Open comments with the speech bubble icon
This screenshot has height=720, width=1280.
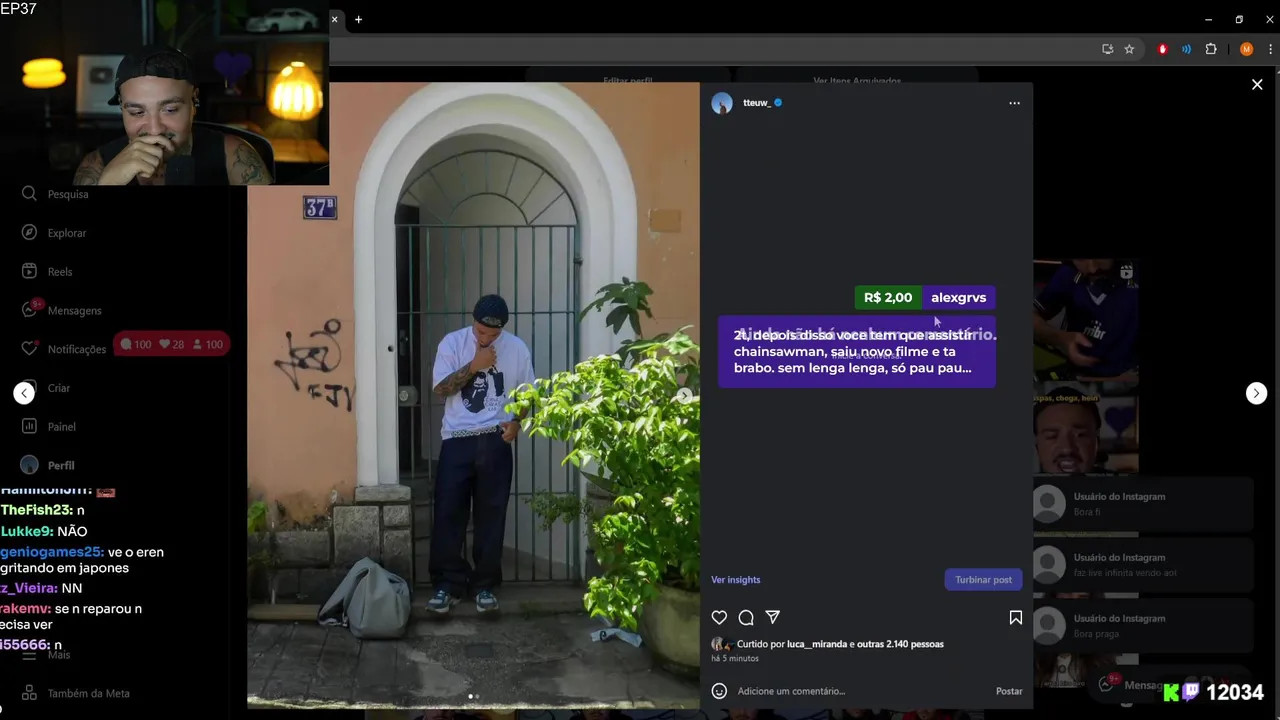pyautogui.click(x=746, y=618)
